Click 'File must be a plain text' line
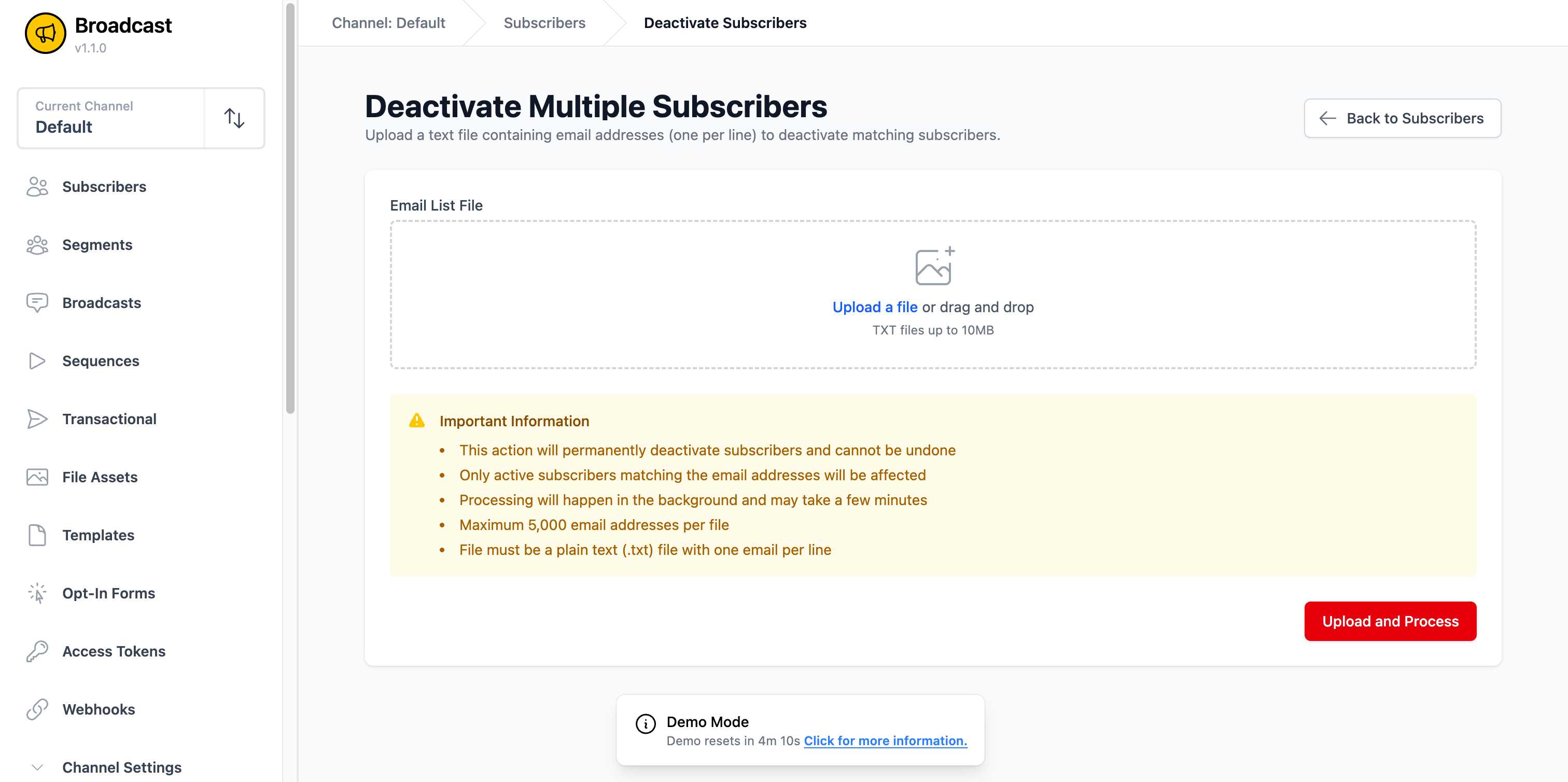 pos(645,550)
